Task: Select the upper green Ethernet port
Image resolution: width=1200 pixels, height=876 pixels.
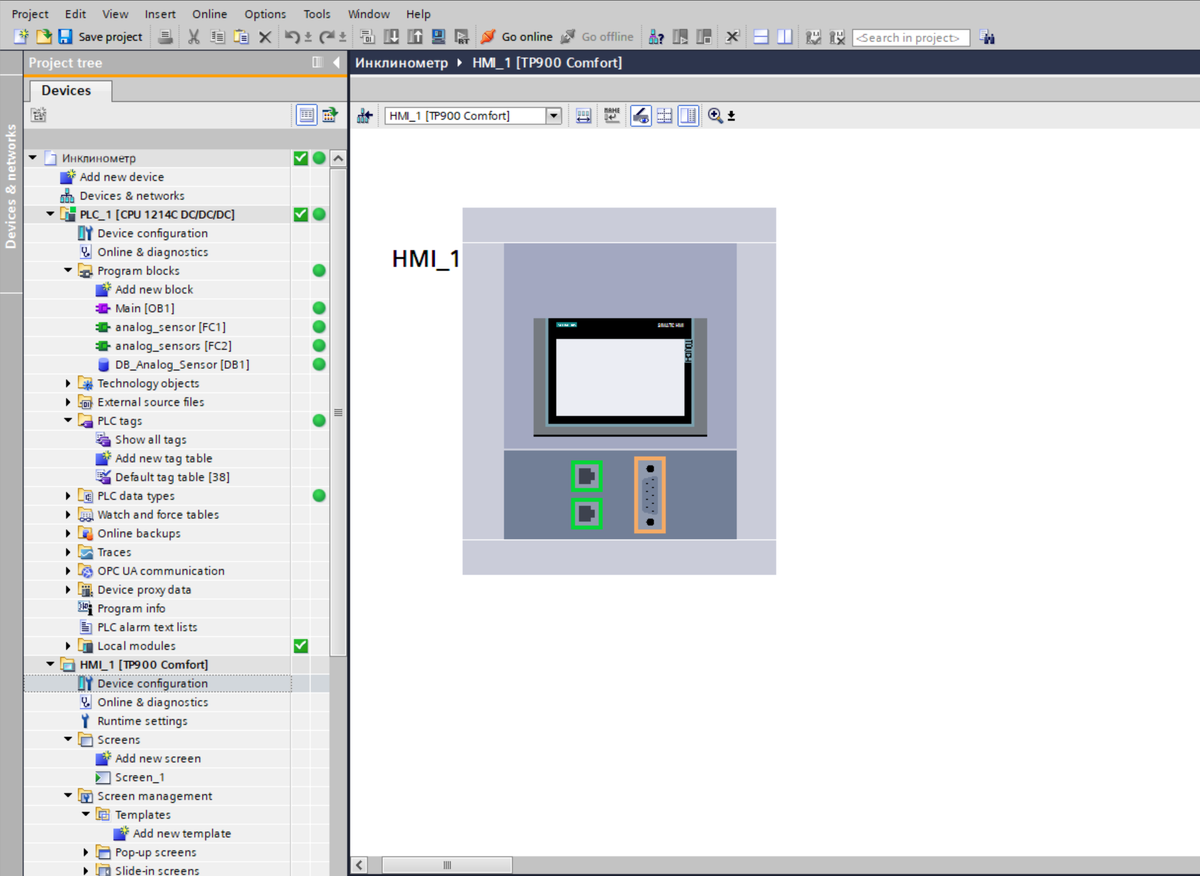Action: click(586, 476)
